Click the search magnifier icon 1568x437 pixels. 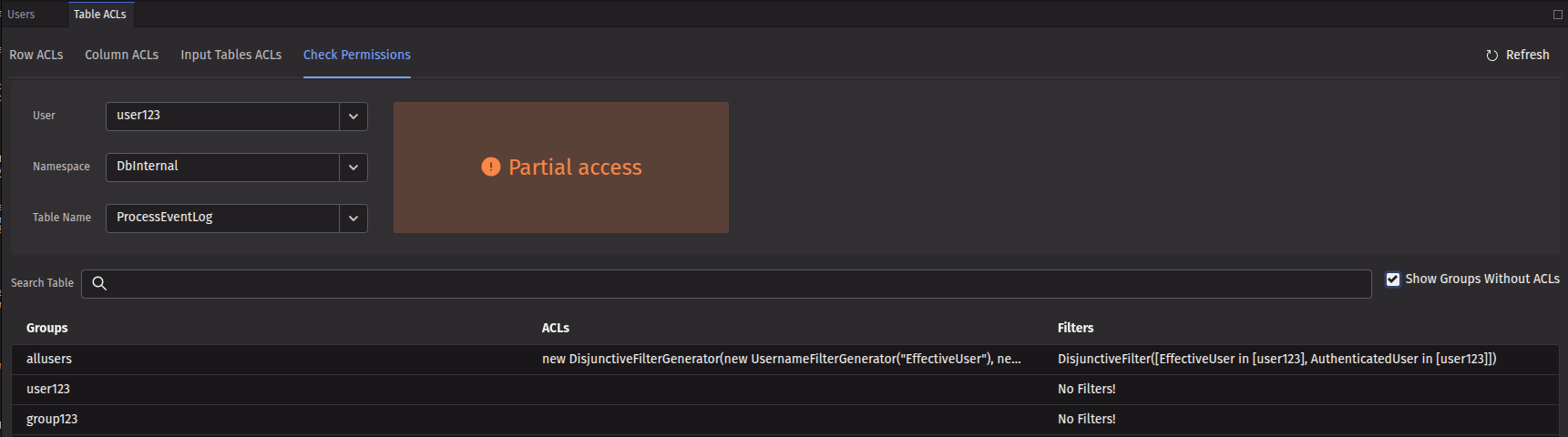coord(99,283)
